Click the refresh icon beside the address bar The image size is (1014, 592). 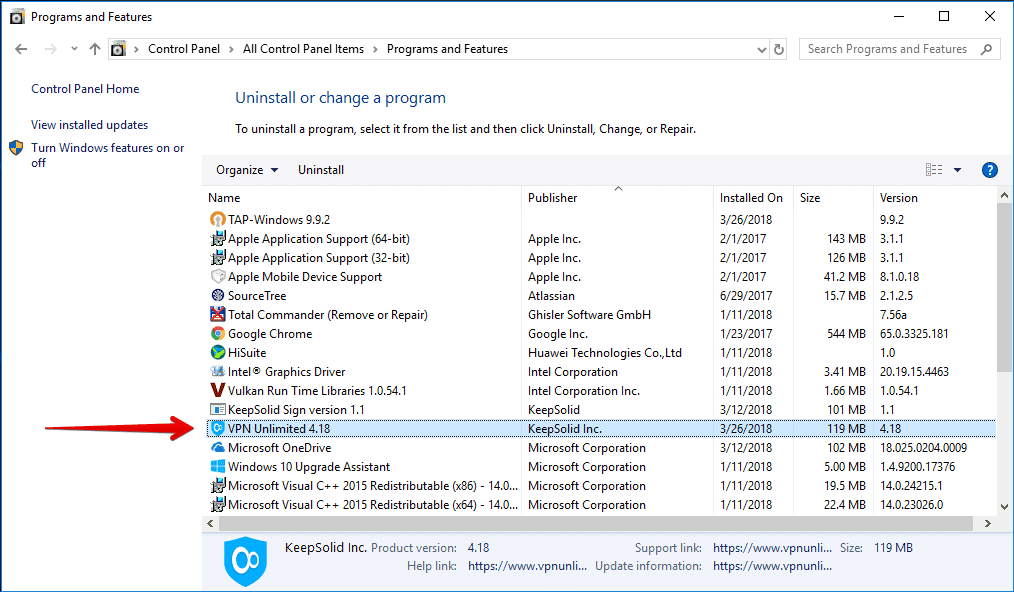coord(779,48)
